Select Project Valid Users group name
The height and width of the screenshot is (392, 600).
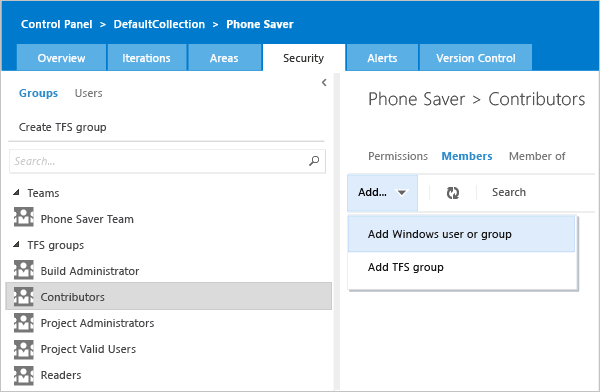click(88, 349)
